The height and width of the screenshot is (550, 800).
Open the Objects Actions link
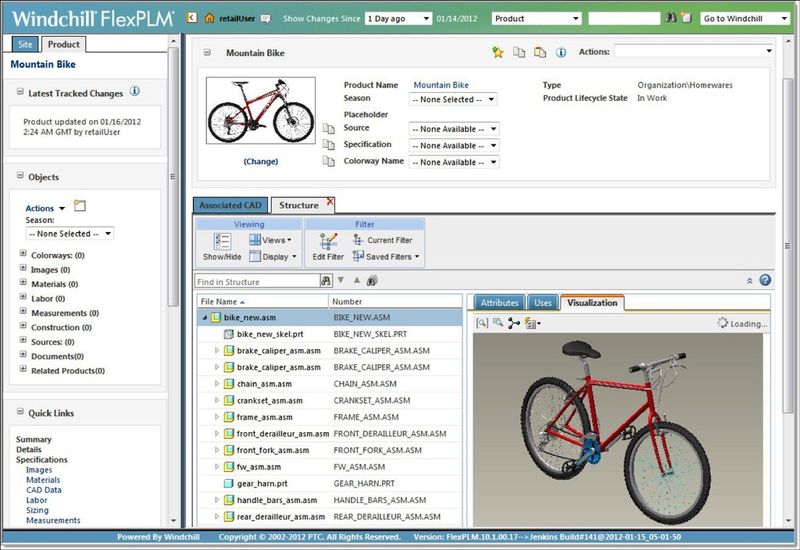coord(40,208)
